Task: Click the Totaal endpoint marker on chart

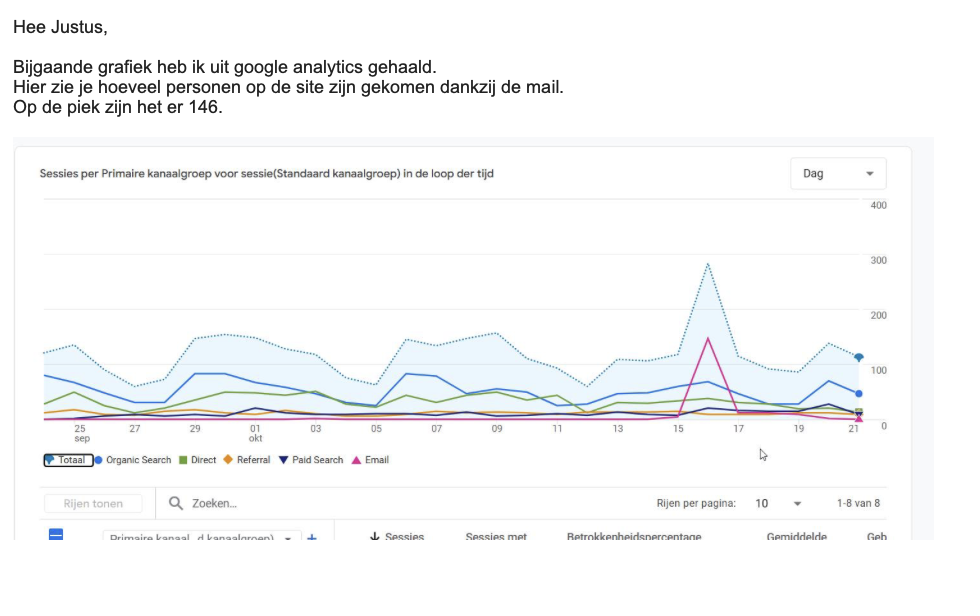Action: (x=858, y=357)
